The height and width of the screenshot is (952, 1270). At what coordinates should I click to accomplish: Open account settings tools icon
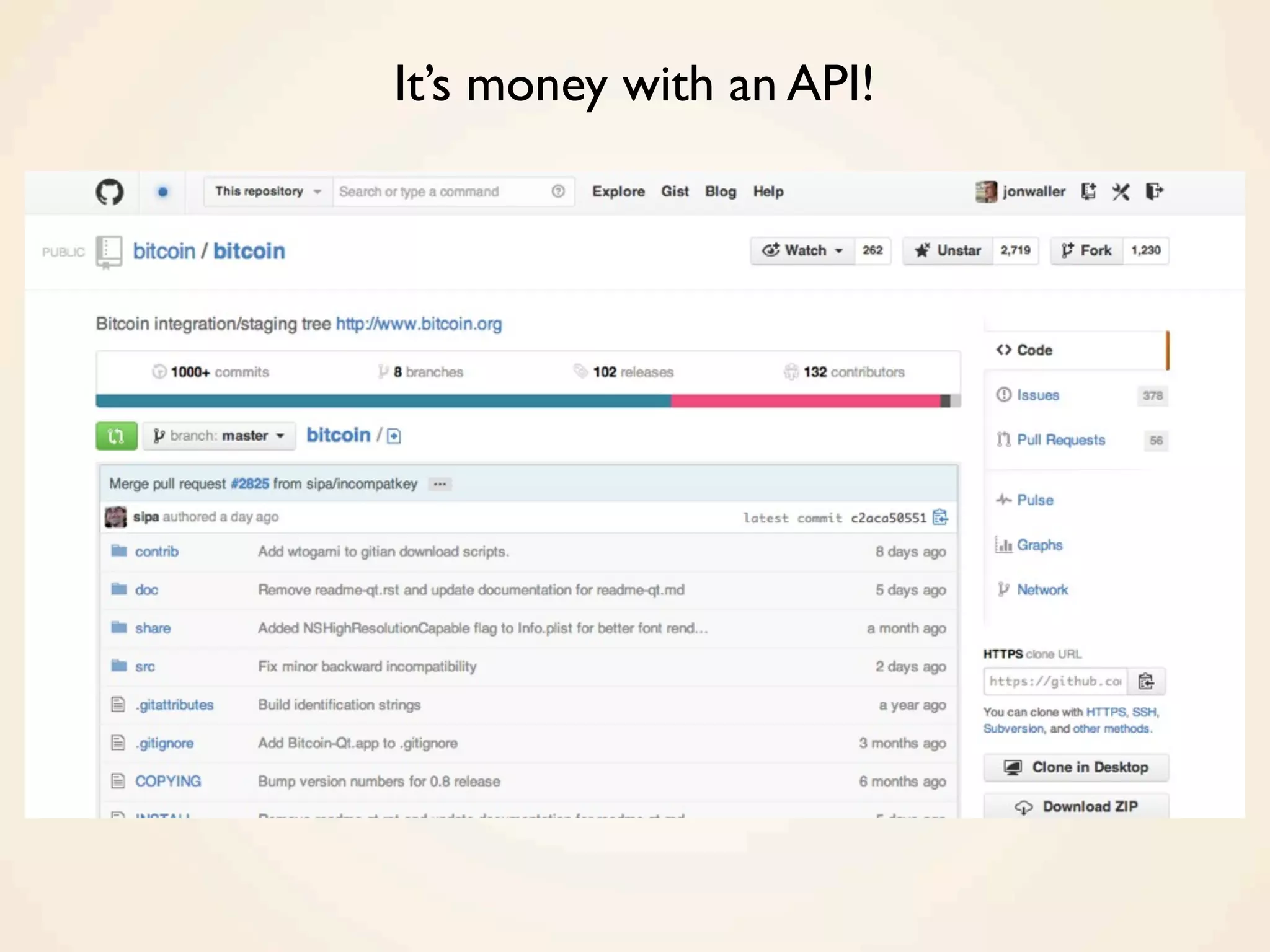(x=1121, y=192)
